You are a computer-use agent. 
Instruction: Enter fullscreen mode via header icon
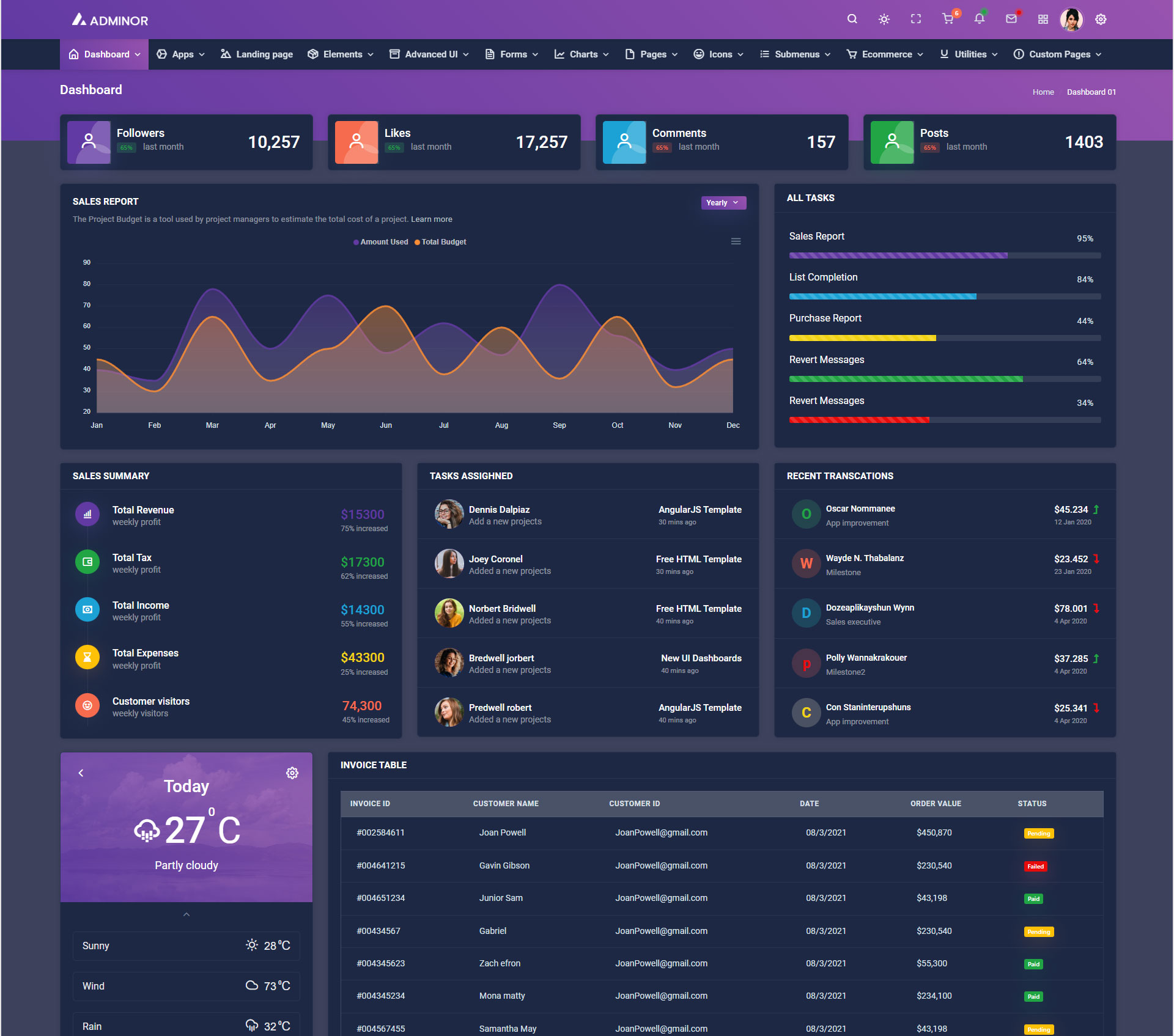pyautogui.click(x=915, y=19)
